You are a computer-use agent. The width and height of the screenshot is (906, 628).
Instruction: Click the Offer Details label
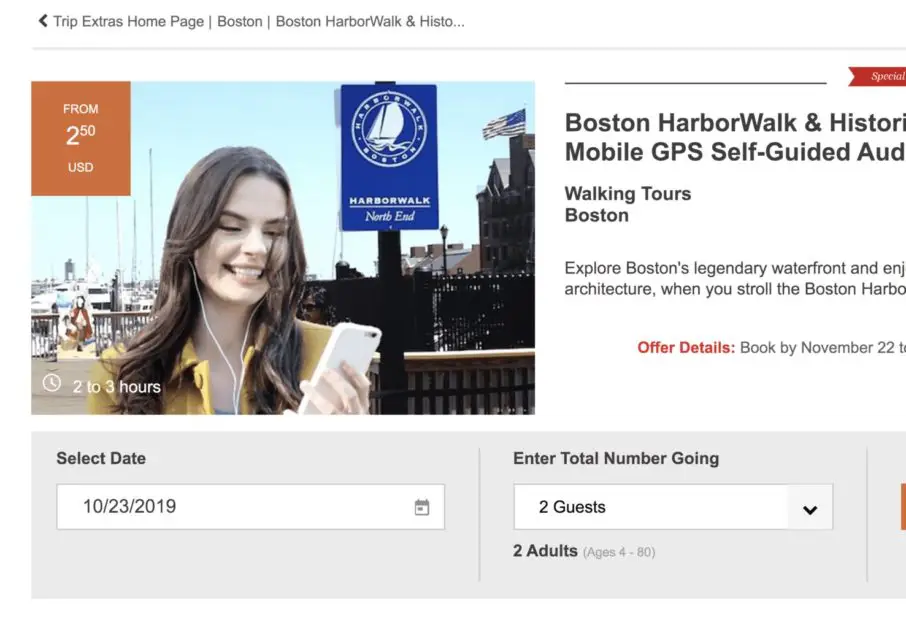pyautogui.click(x=686, y=347)
